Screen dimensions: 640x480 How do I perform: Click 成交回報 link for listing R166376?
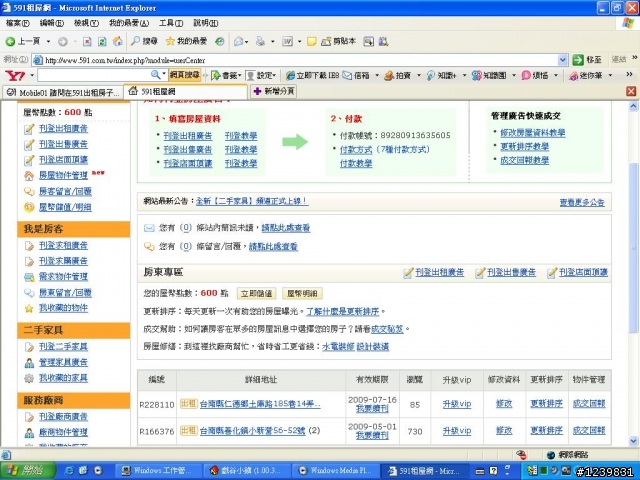pyautogui.click(x=589, y=430)
